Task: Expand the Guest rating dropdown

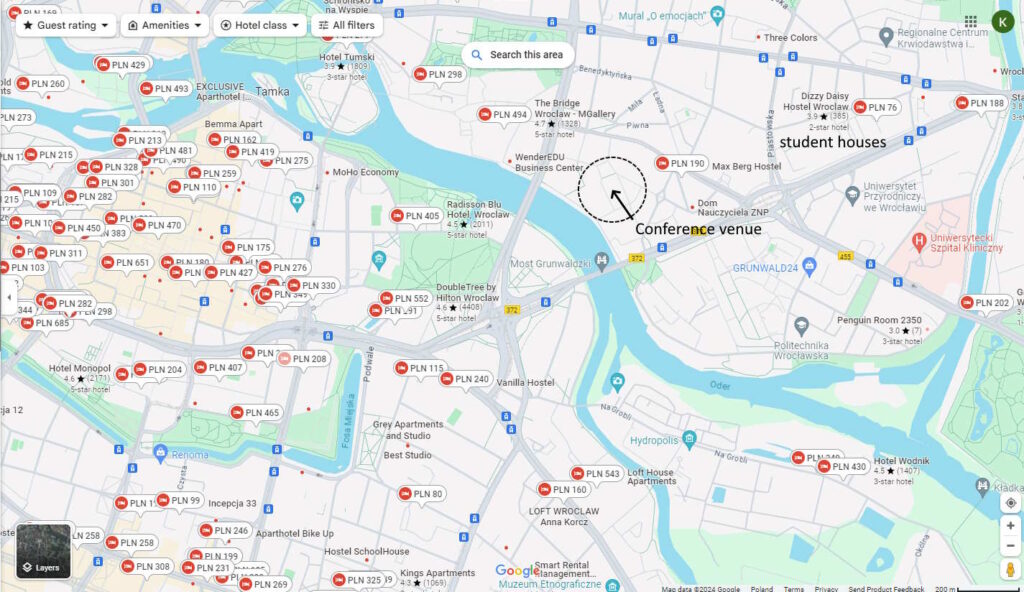Action: click(x=66, y=25)
